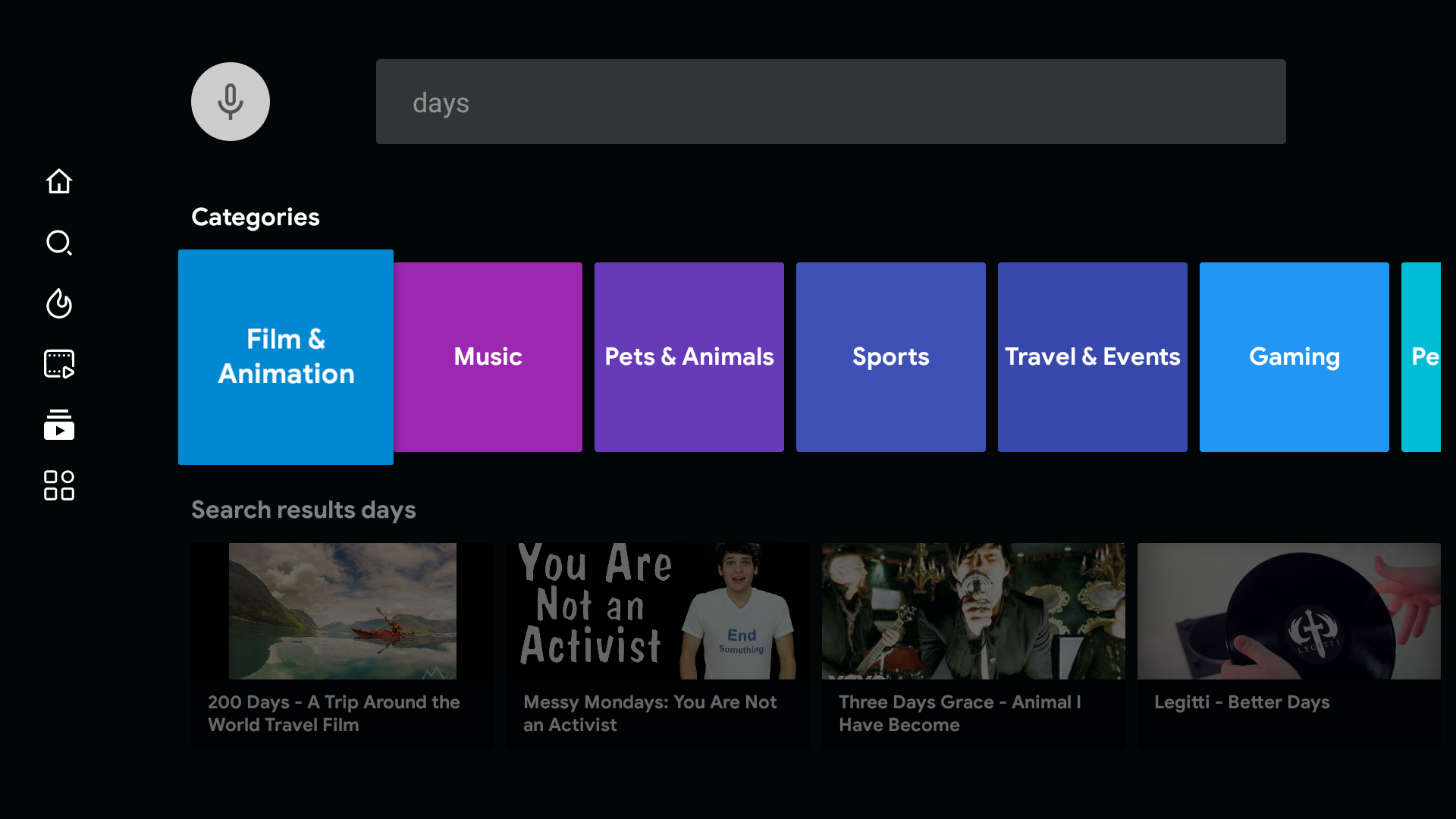Select the Trending flame icon
Viewport: 1456px width, 819px height.
pyautogui.click(x=58, y=303)
